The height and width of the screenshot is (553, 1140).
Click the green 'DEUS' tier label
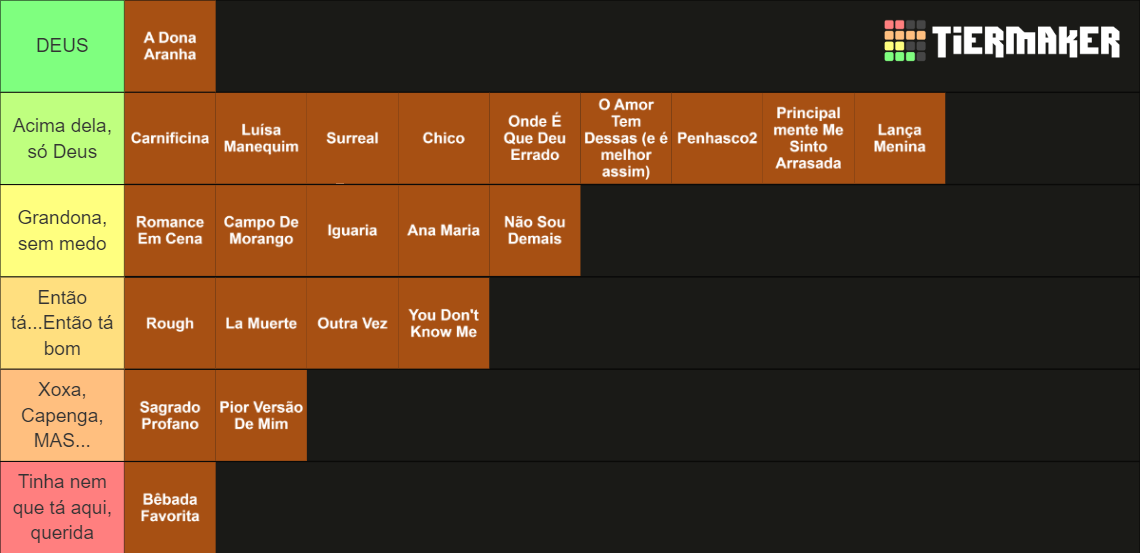click(x=63, y=46)
